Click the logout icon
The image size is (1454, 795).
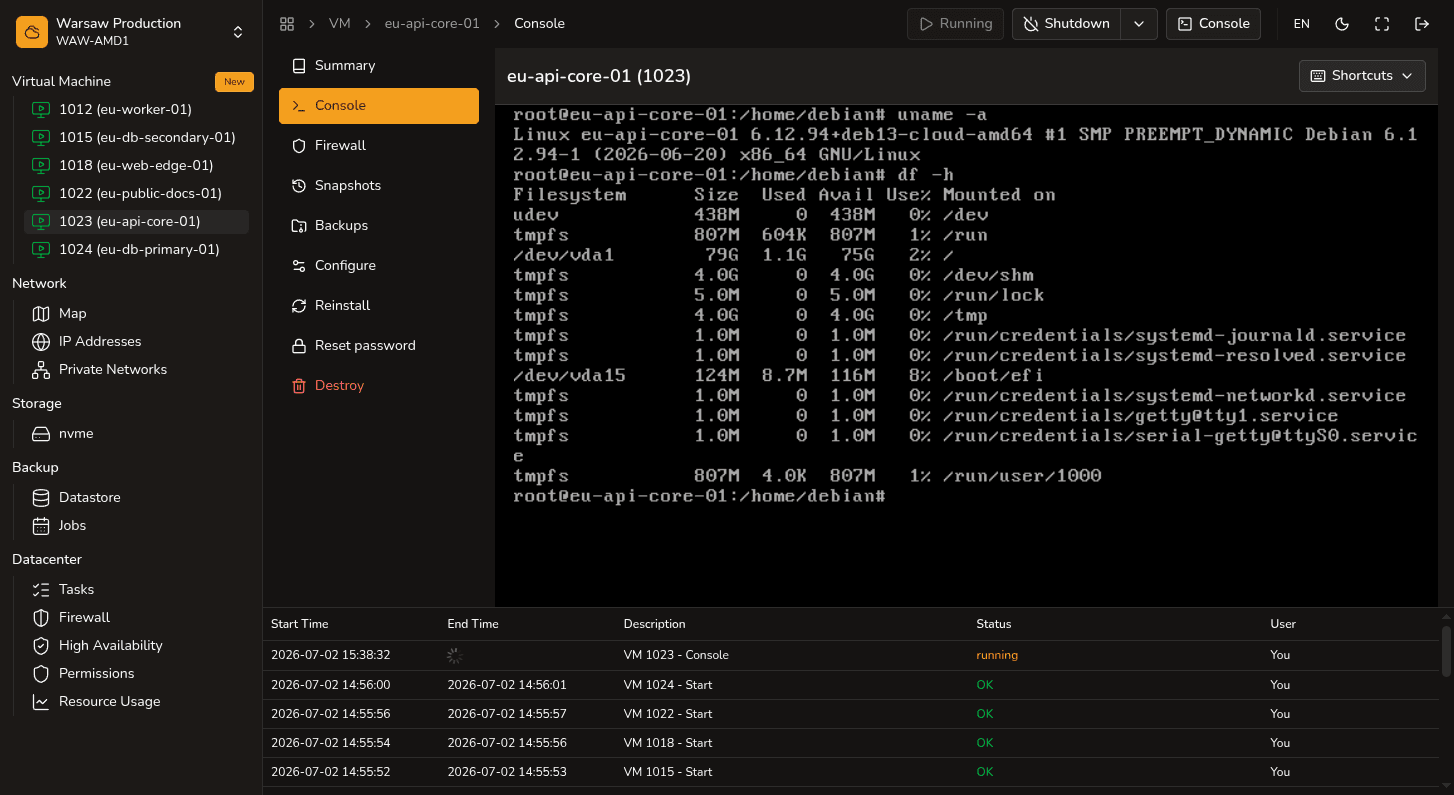(1422, 23)
